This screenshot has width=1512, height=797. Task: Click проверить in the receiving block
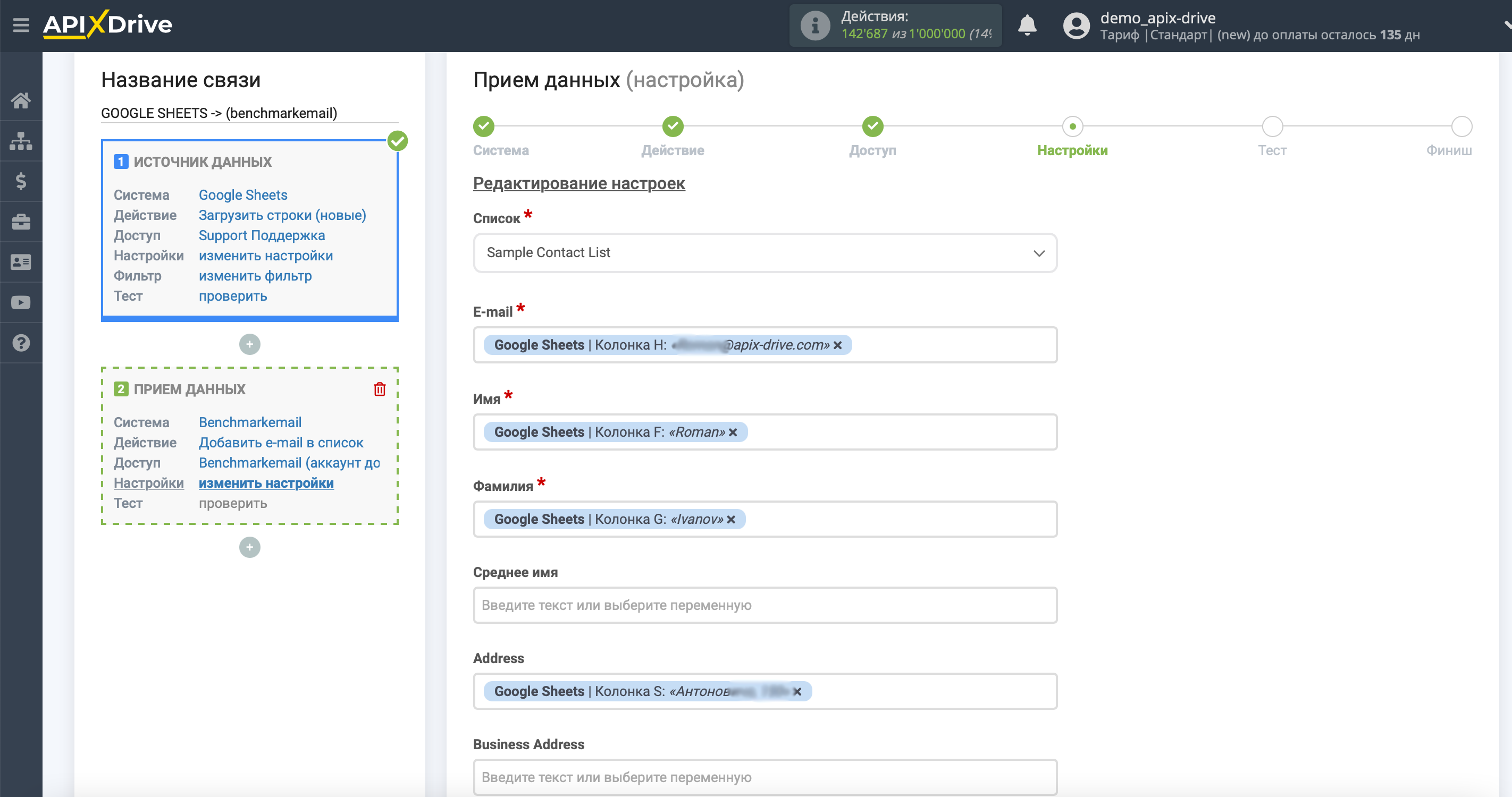coord(233,503)
